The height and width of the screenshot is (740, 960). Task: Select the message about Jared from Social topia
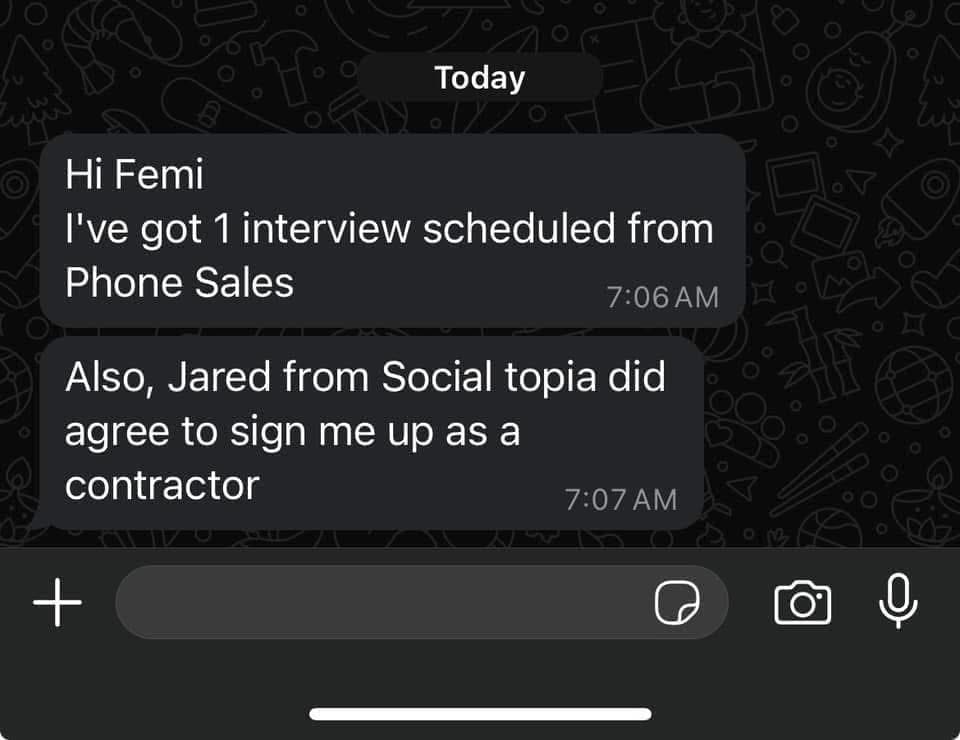coord(370,432)
